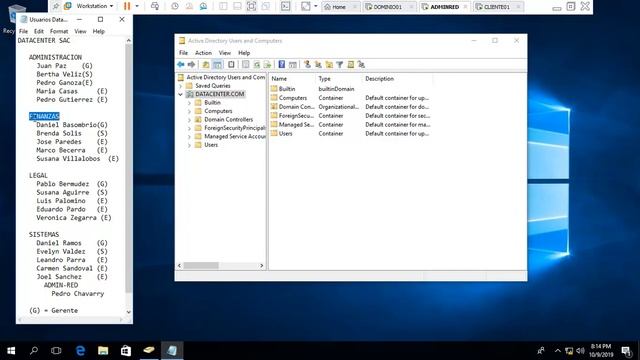The image size is (640, 360).
Task: Click the Create new organizational unit icon
Action: pos(329,64)
